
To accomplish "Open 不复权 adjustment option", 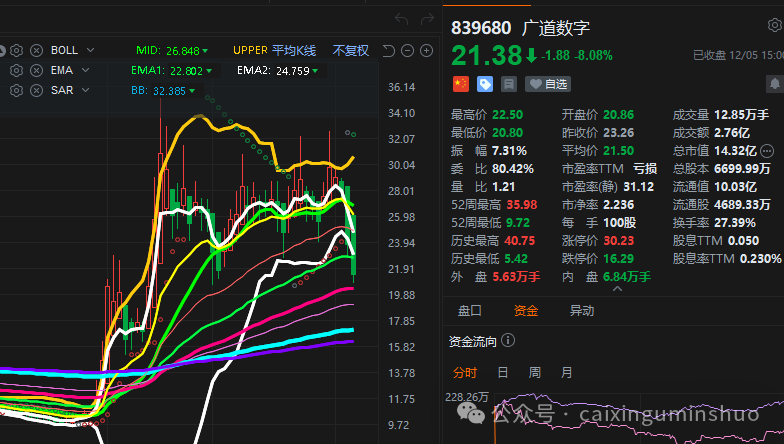I will [350, 50].
